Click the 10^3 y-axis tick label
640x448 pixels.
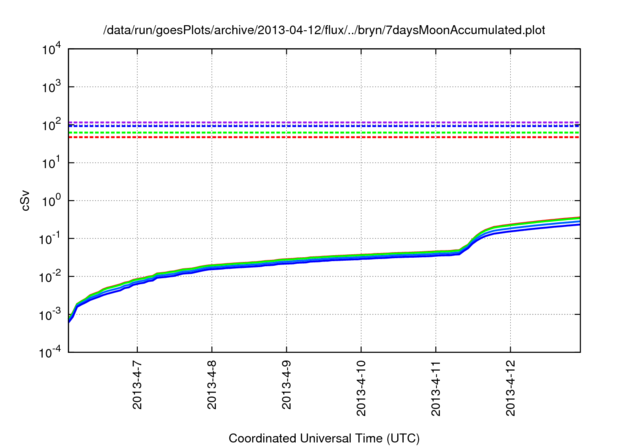[x=51, y=87]
